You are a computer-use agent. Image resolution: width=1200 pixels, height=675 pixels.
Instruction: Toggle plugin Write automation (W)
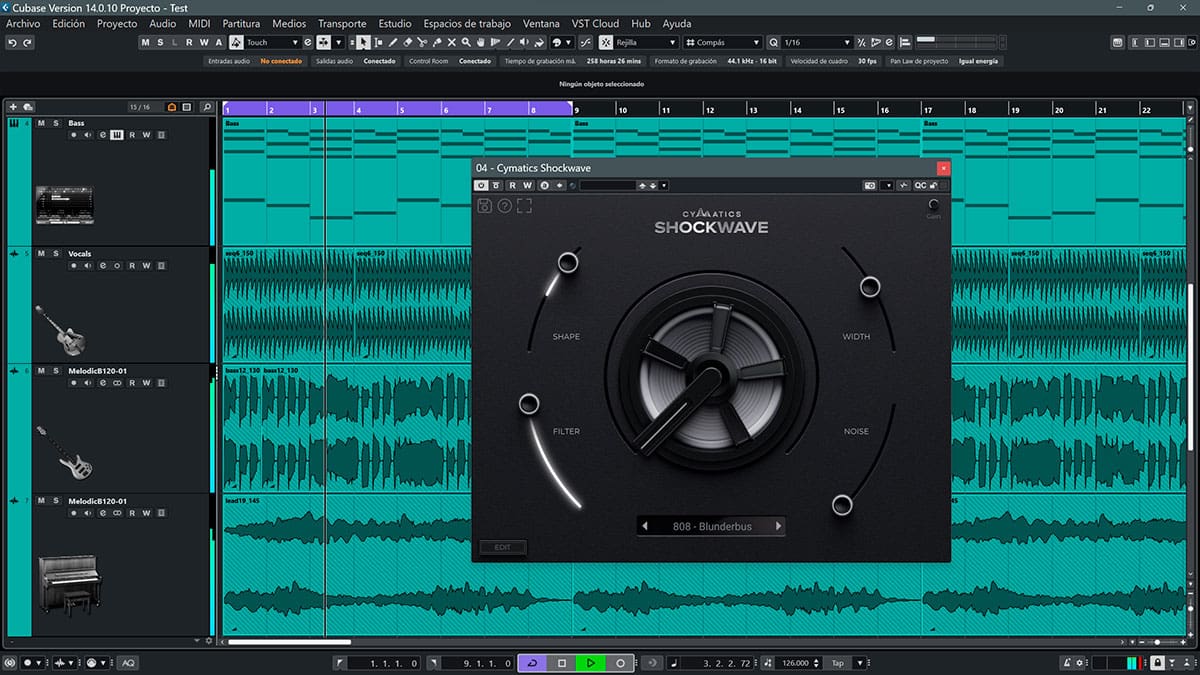(x=527, y=185)
